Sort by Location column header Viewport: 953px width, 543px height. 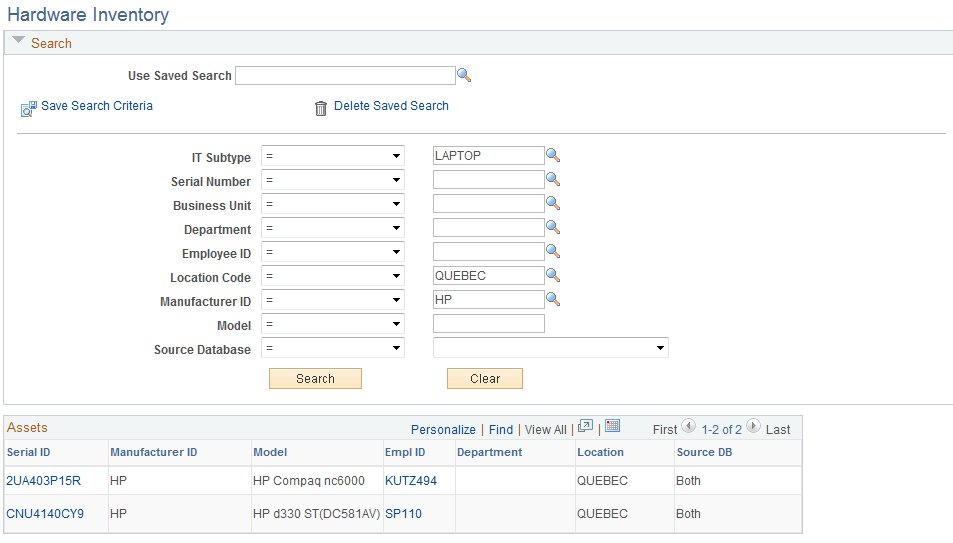[x=600, y=452]
